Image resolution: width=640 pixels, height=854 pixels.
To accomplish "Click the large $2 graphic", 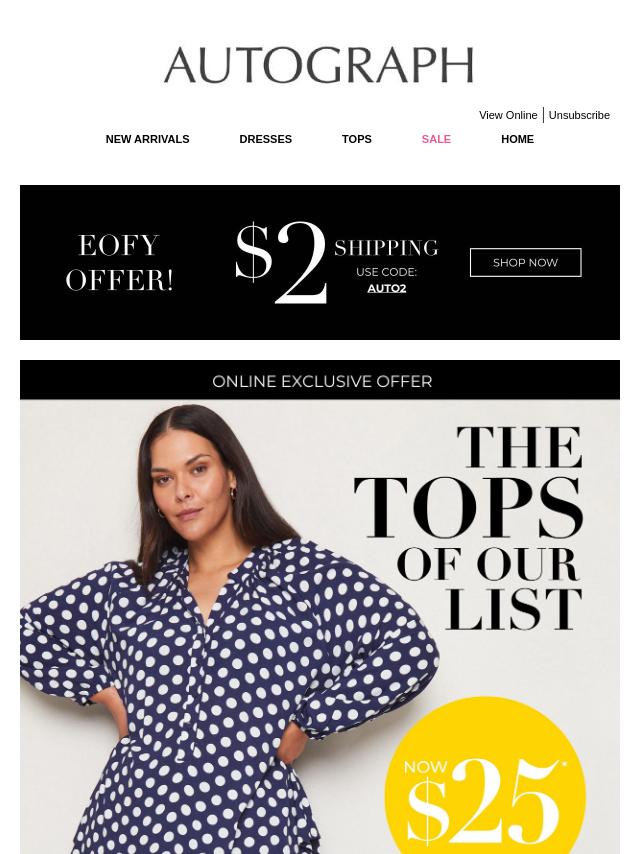I will (x=281, y=262).
